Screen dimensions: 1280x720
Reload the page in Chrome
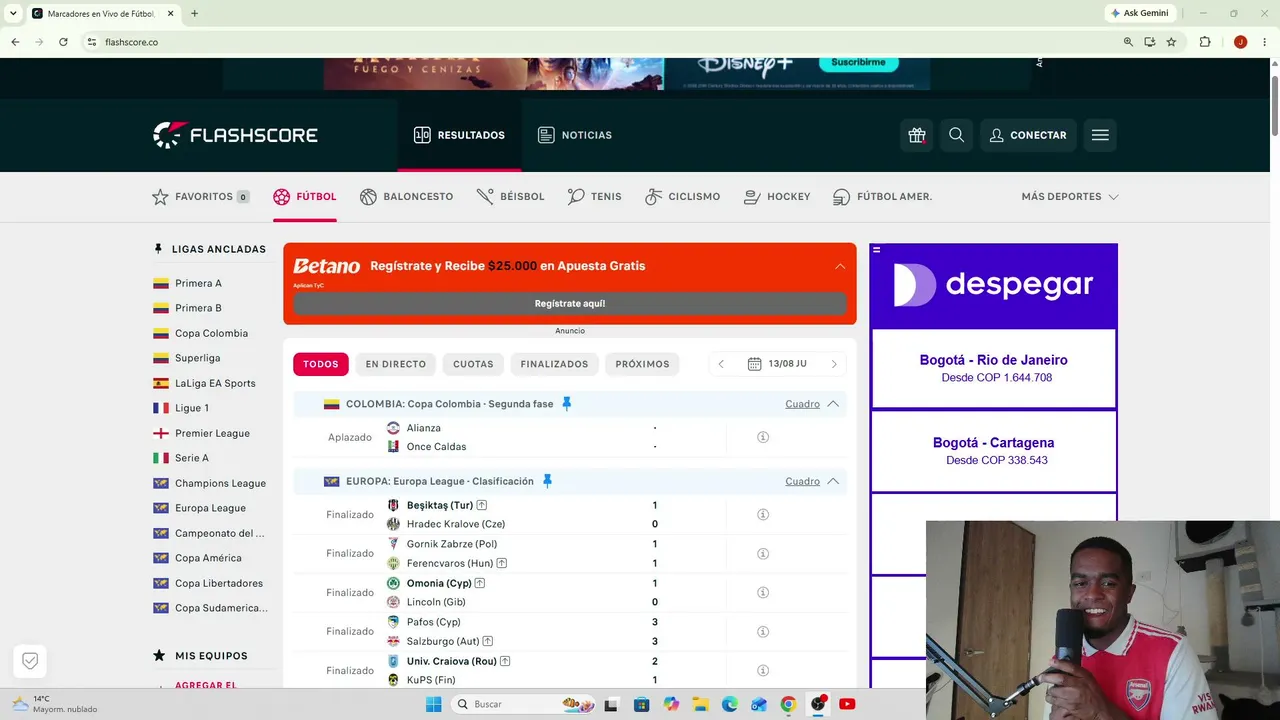tap(63, 42)
